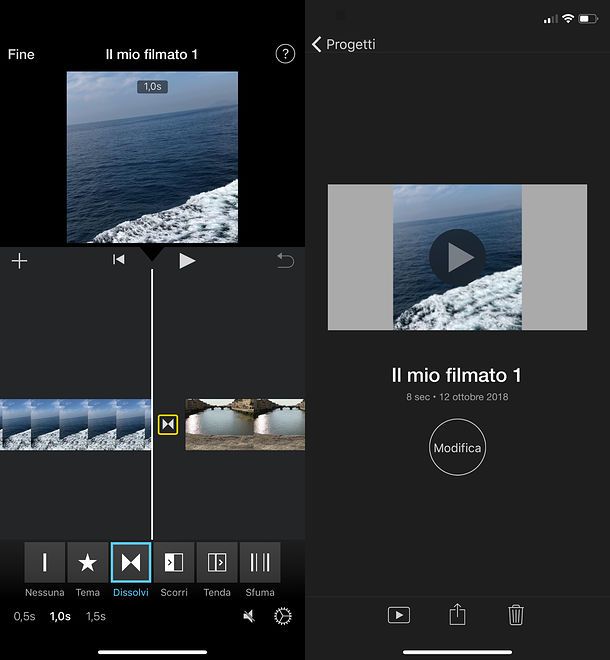
Task: Choose the Dissolvi transition icon
Action: click(131, 562)
